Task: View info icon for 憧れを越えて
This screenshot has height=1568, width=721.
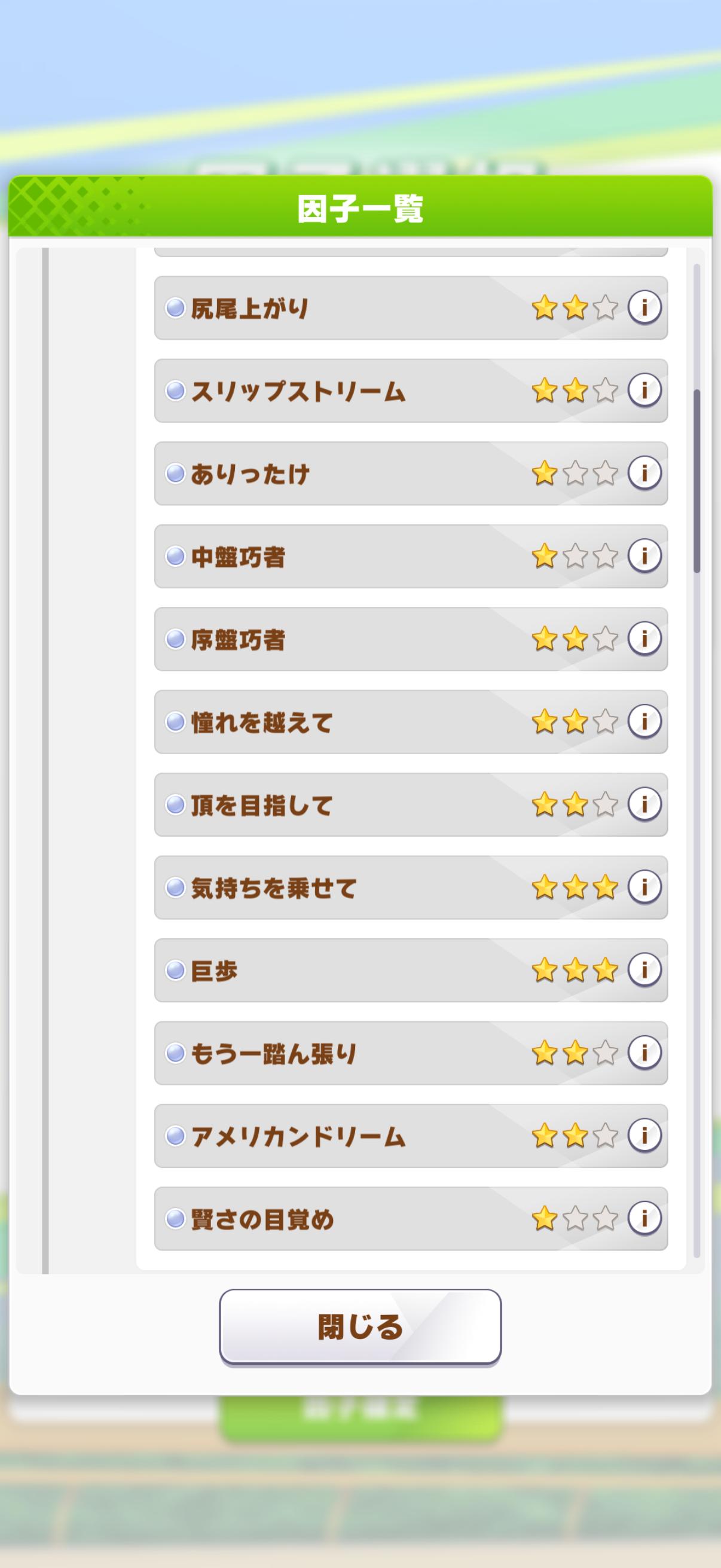Action: 644,721
